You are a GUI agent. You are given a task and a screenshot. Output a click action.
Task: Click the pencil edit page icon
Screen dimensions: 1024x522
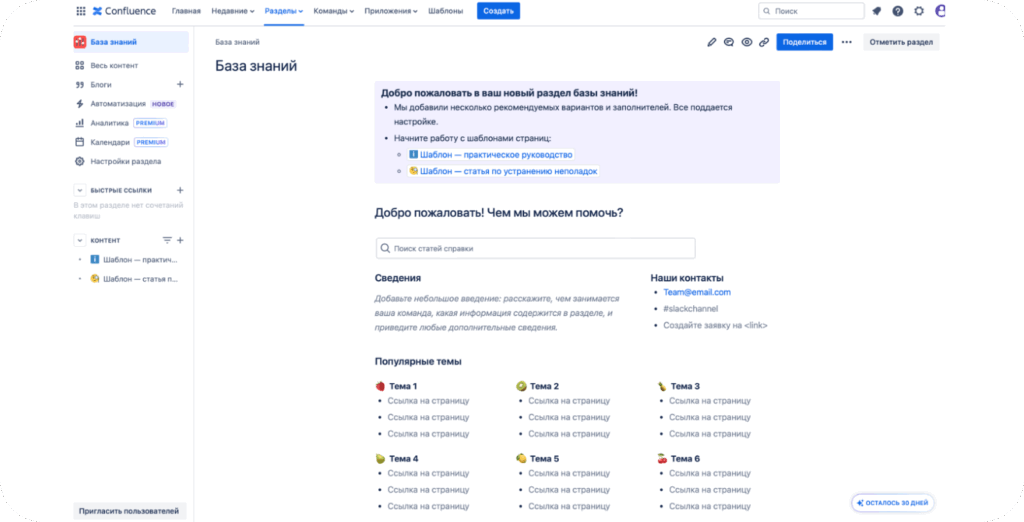click(x=712, y=42)
